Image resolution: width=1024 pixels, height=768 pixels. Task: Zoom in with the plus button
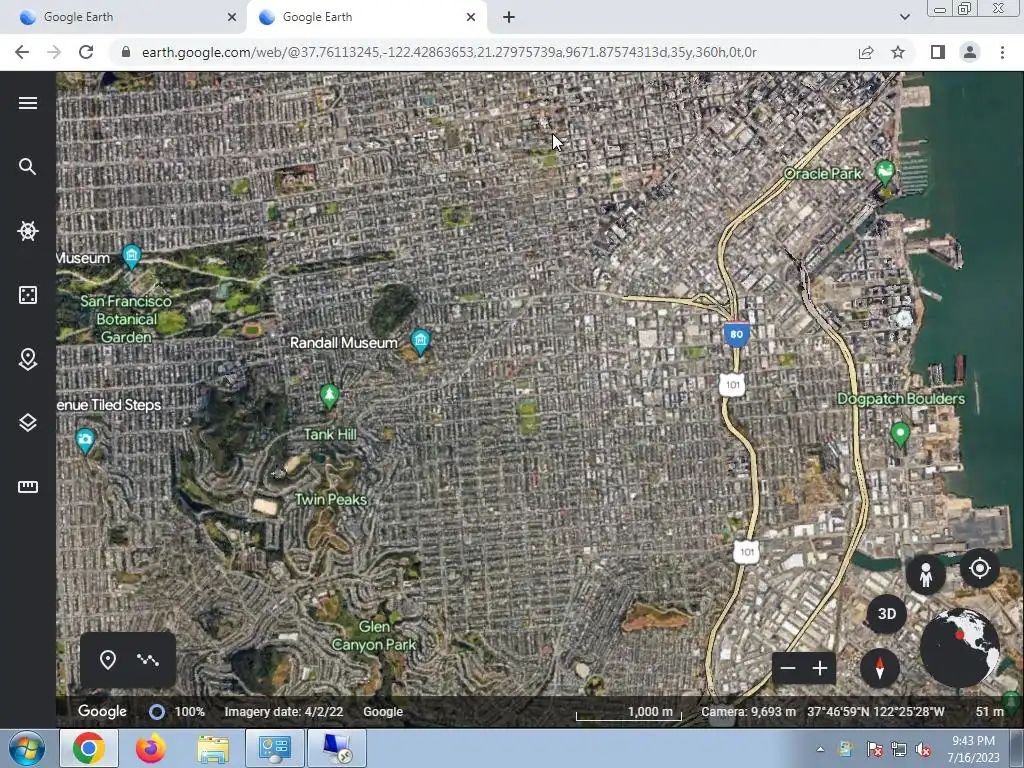(x=820, y=668)
